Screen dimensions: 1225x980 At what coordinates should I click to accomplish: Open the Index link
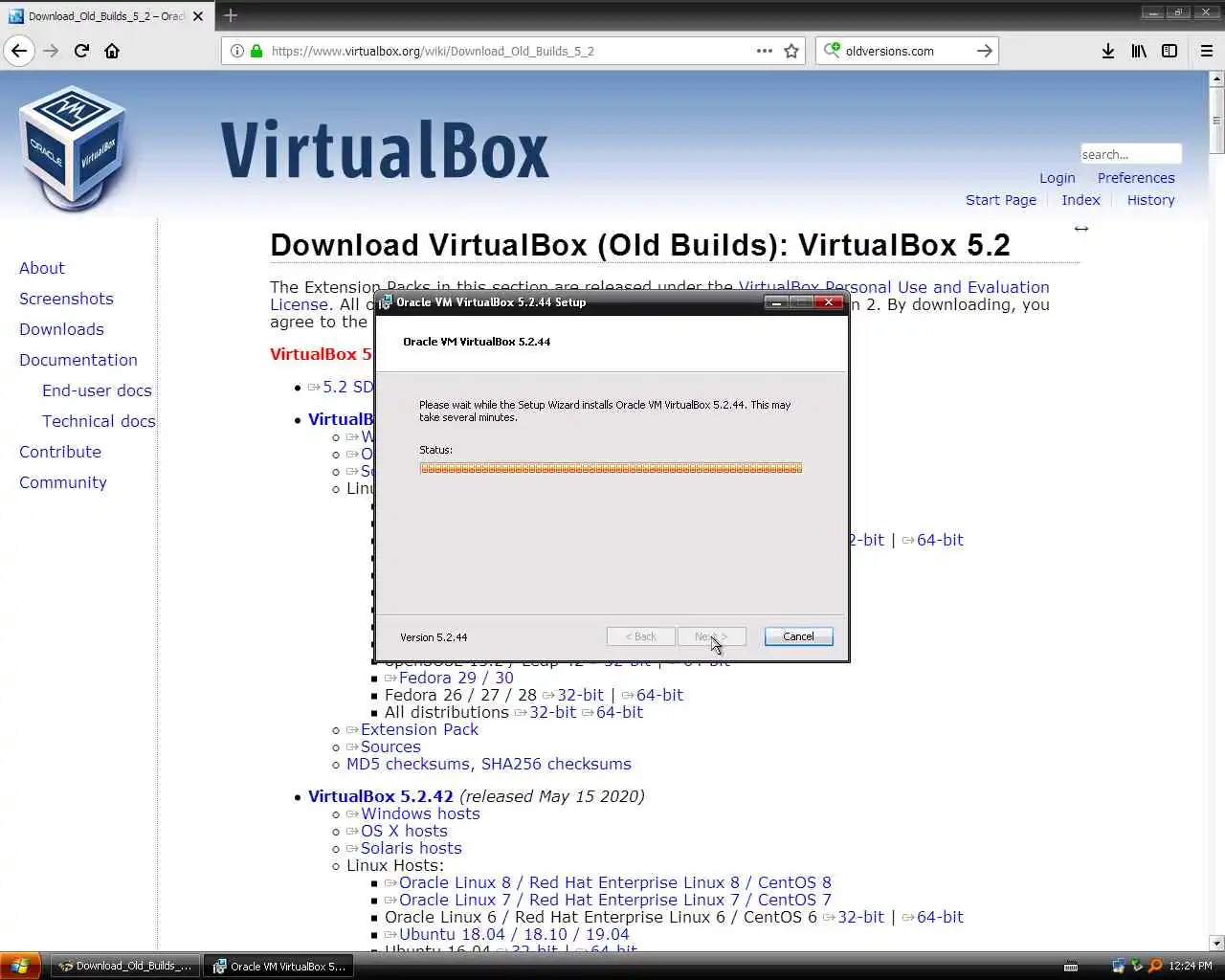[x=1080, y=200]
